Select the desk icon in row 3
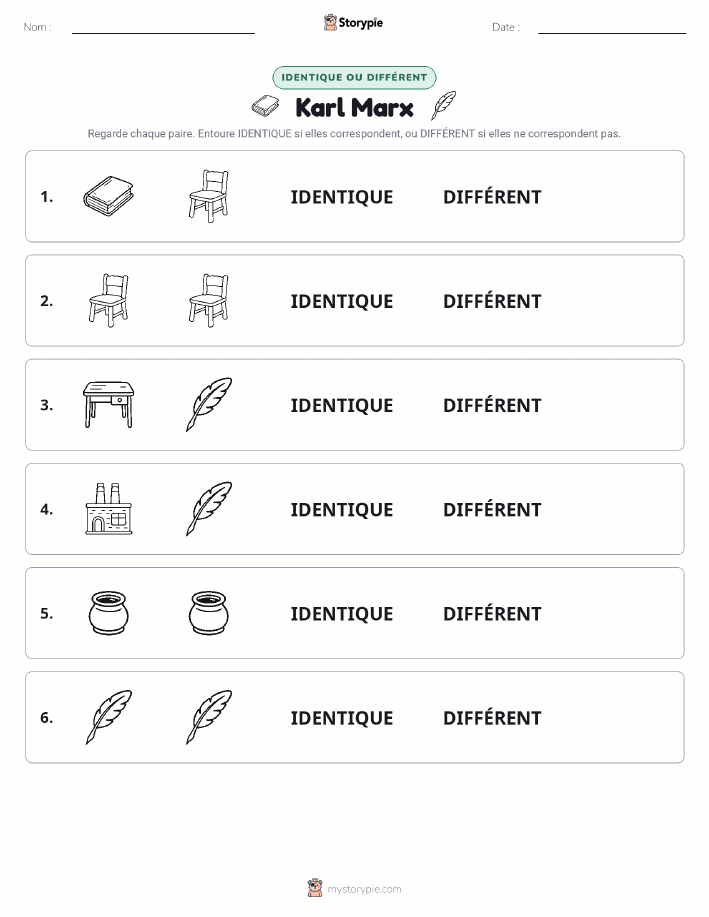This screenshot has width=709, height=917. [108, 405]
